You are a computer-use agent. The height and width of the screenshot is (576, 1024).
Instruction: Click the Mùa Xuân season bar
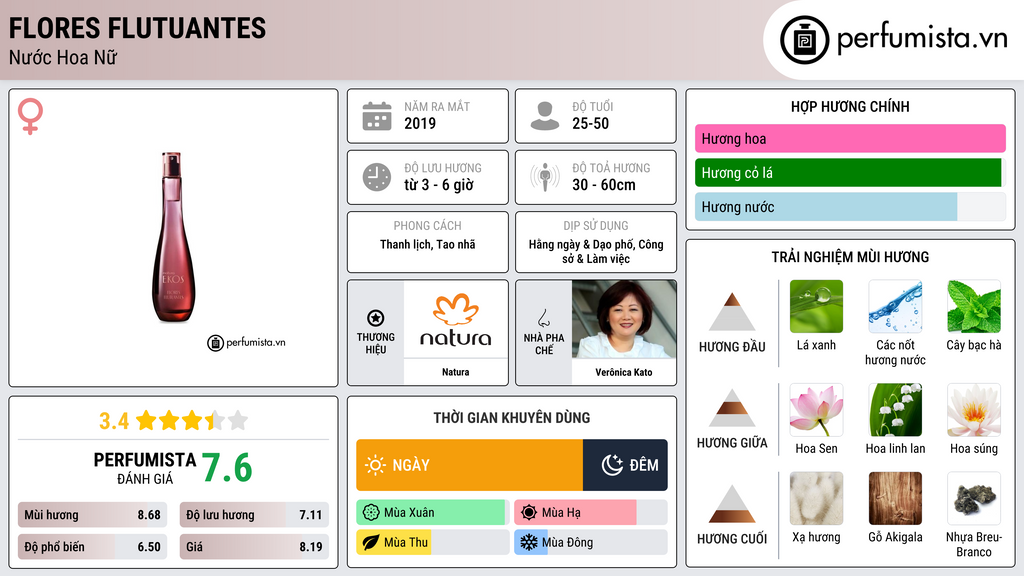click(x=432, y=513)
